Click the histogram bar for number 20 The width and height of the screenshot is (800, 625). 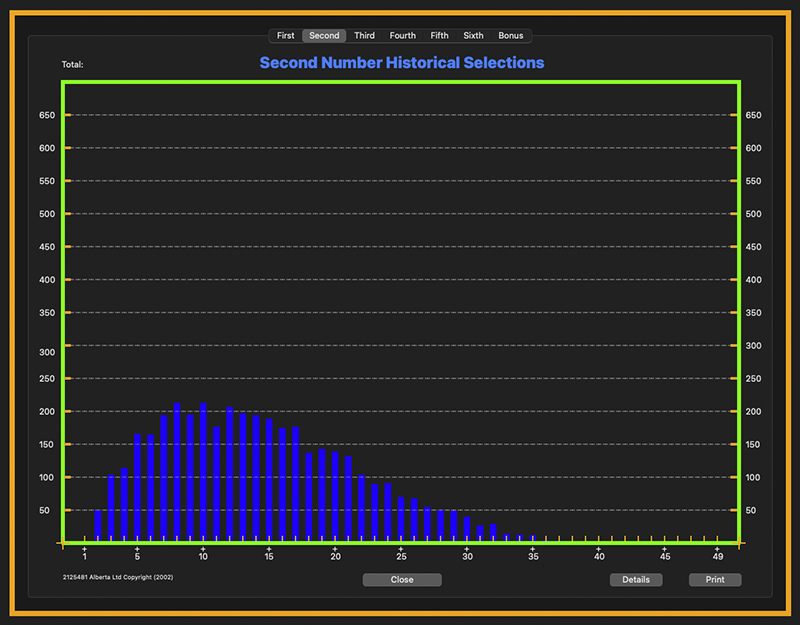[335, 496]
